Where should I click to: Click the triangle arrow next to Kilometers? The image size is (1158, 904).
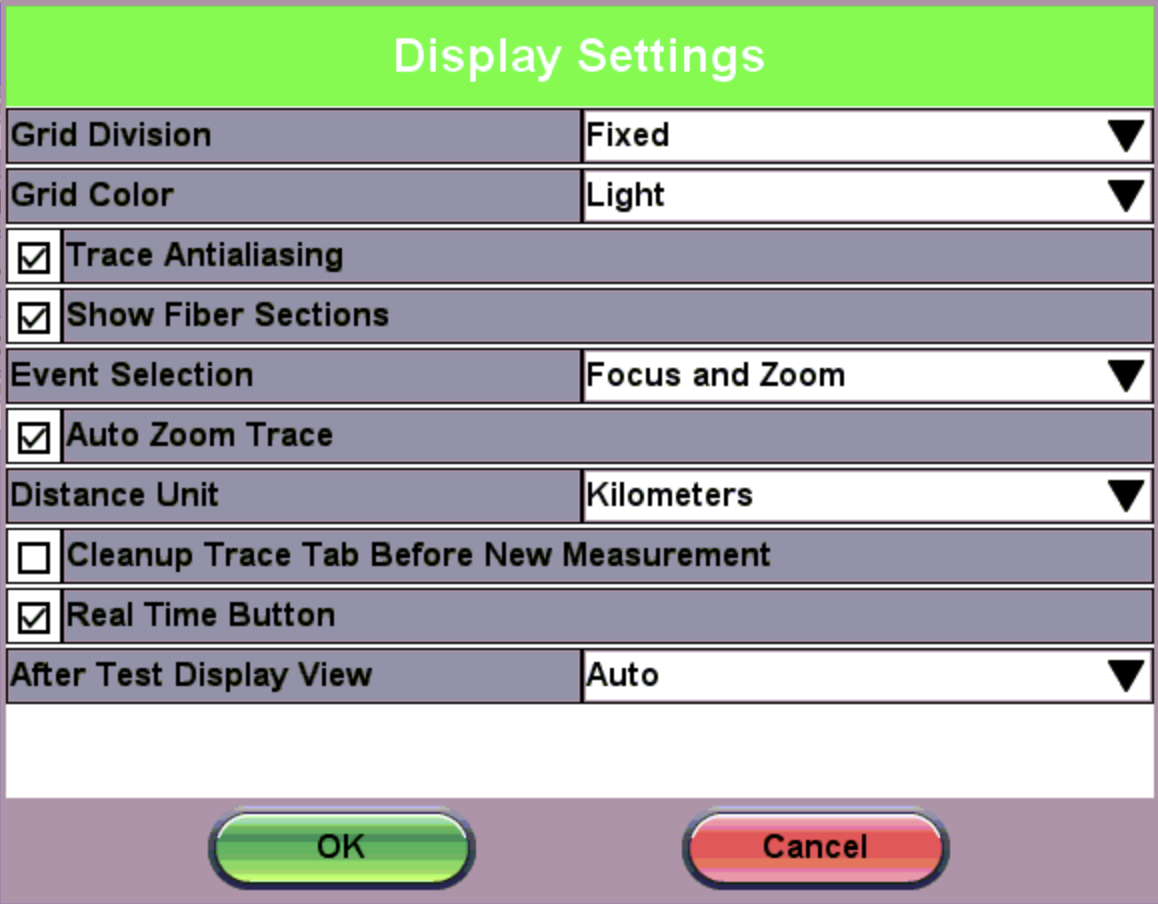(1126, 496)
